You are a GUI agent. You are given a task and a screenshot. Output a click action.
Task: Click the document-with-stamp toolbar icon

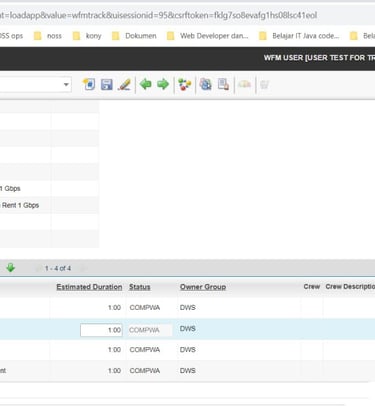point(223,84)
